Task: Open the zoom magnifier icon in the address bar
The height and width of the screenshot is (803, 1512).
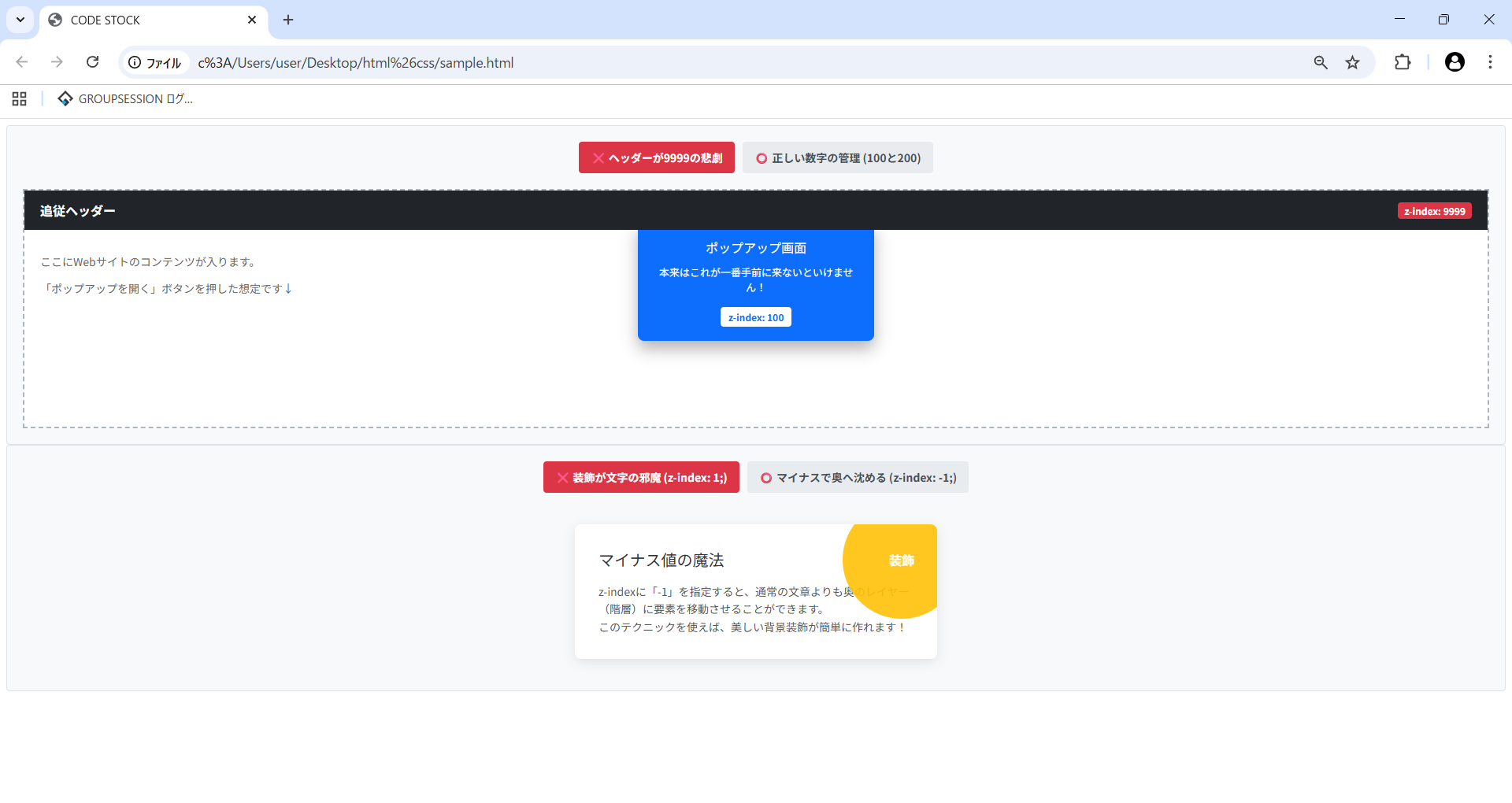Action: point(1320,62)
